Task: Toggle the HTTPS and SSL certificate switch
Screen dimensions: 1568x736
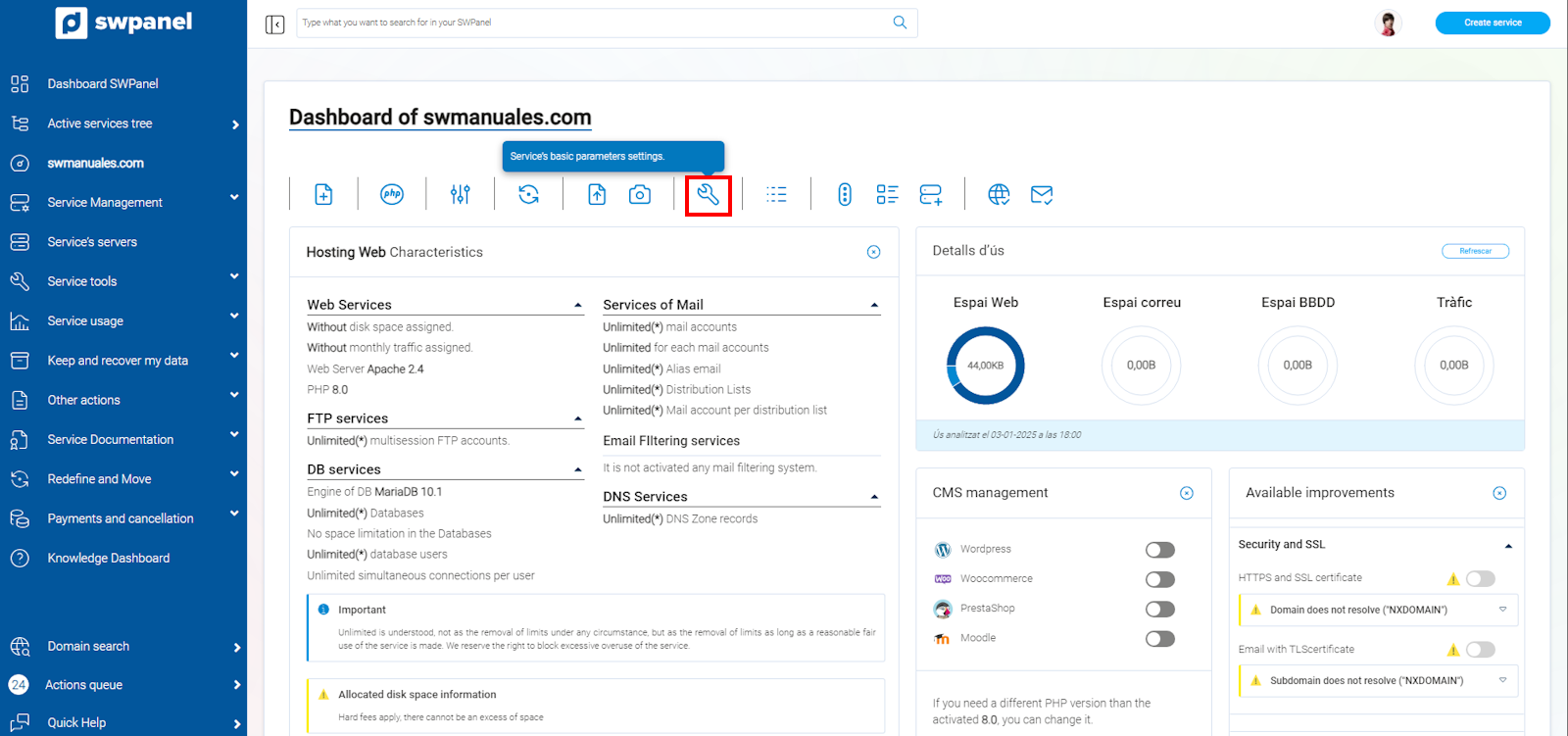Action: (x=1480, y=578)
